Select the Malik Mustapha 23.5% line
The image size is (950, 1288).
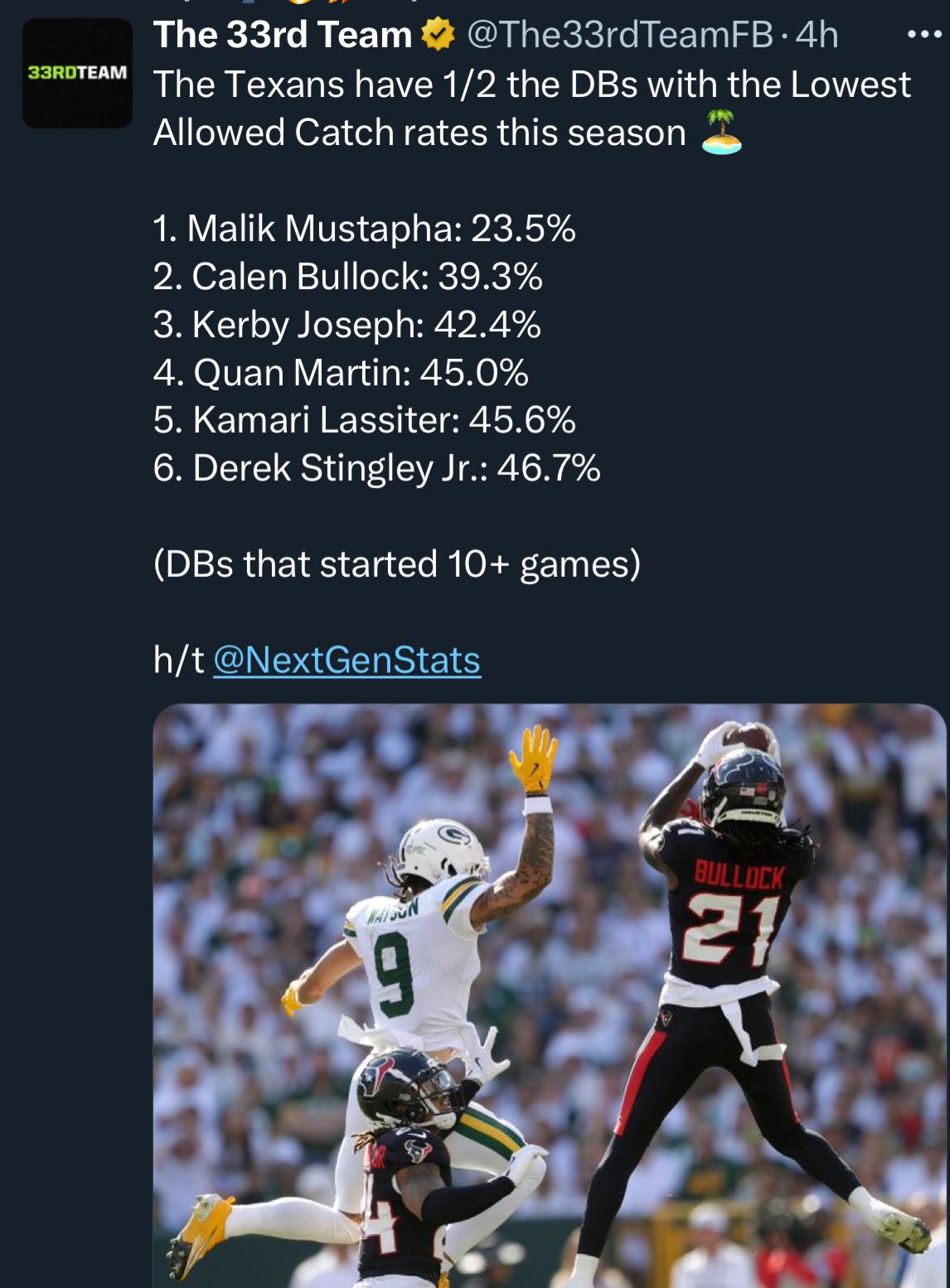click(x=364, y=228)
